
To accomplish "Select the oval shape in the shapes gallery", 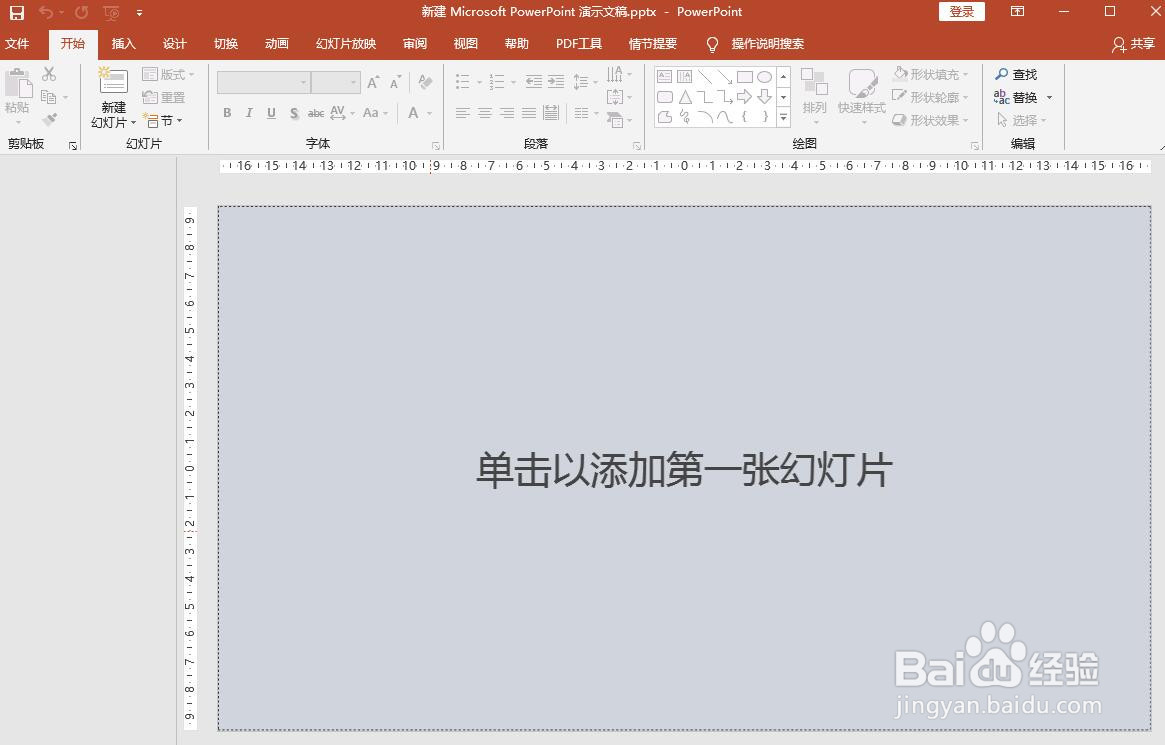I will point(765,76).
